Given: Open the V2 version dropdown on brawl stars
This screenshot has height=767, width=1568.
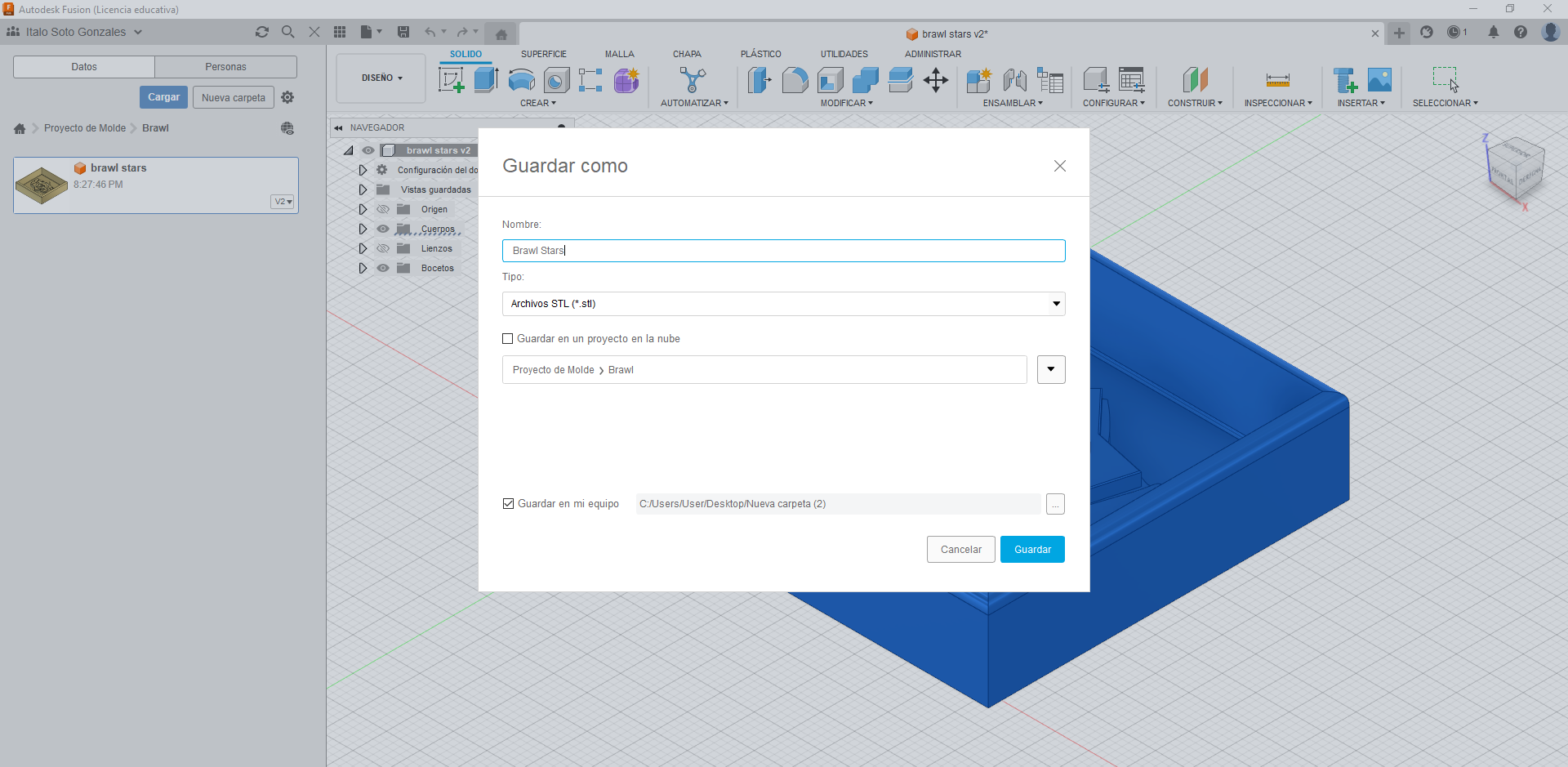Looking at the screenshot, I should [x=283, y=202].
